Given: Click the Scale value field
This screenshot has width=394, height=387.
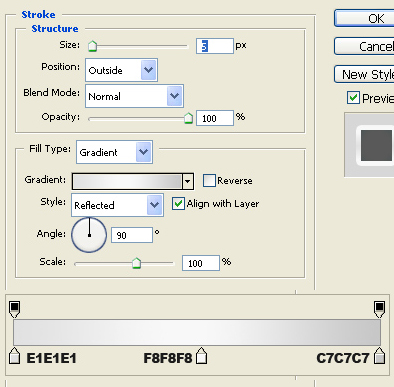Looking at the screenshot, I should click(201, 263).
